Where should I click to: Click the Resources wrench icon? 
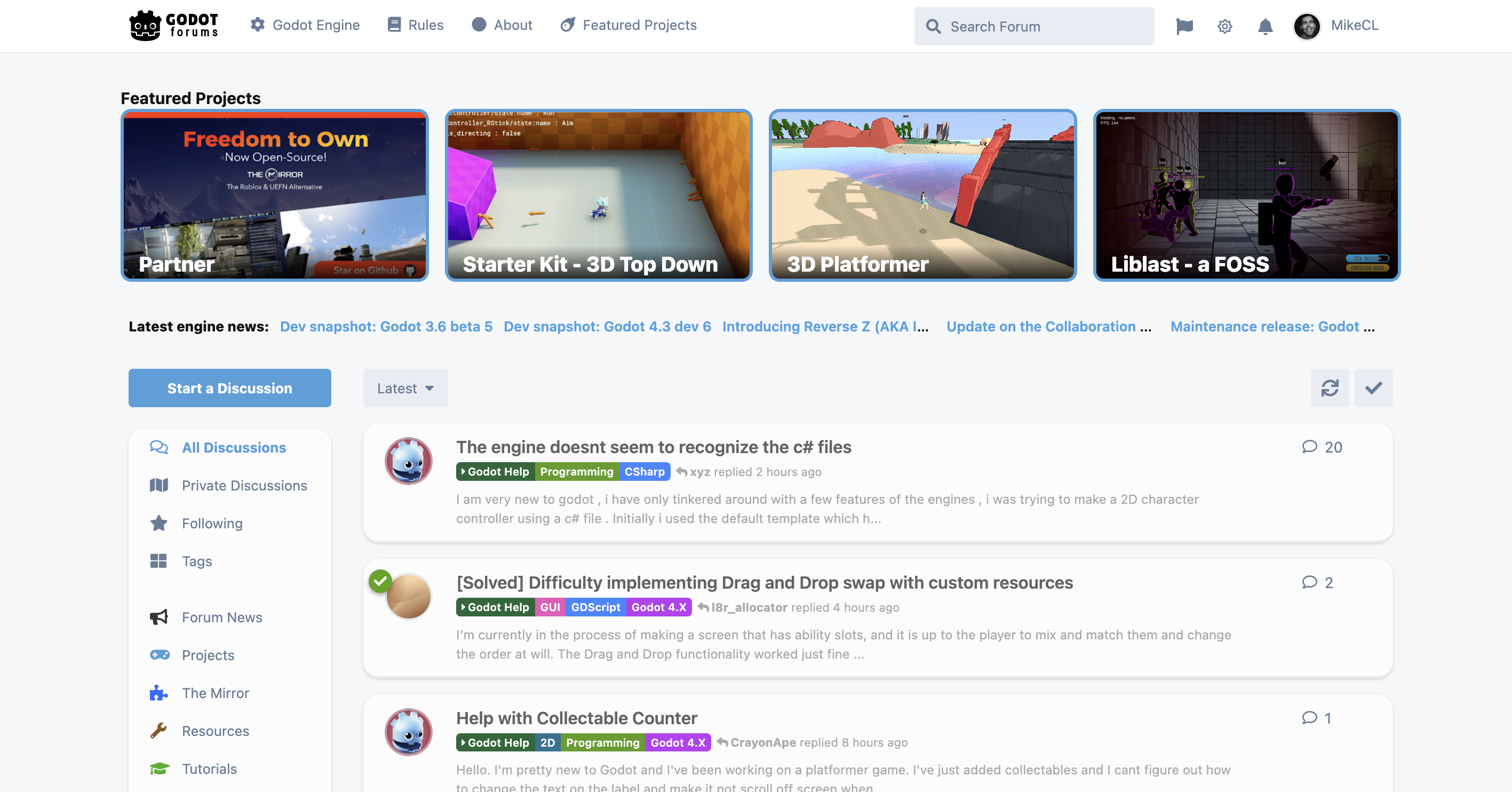[158, 731]
